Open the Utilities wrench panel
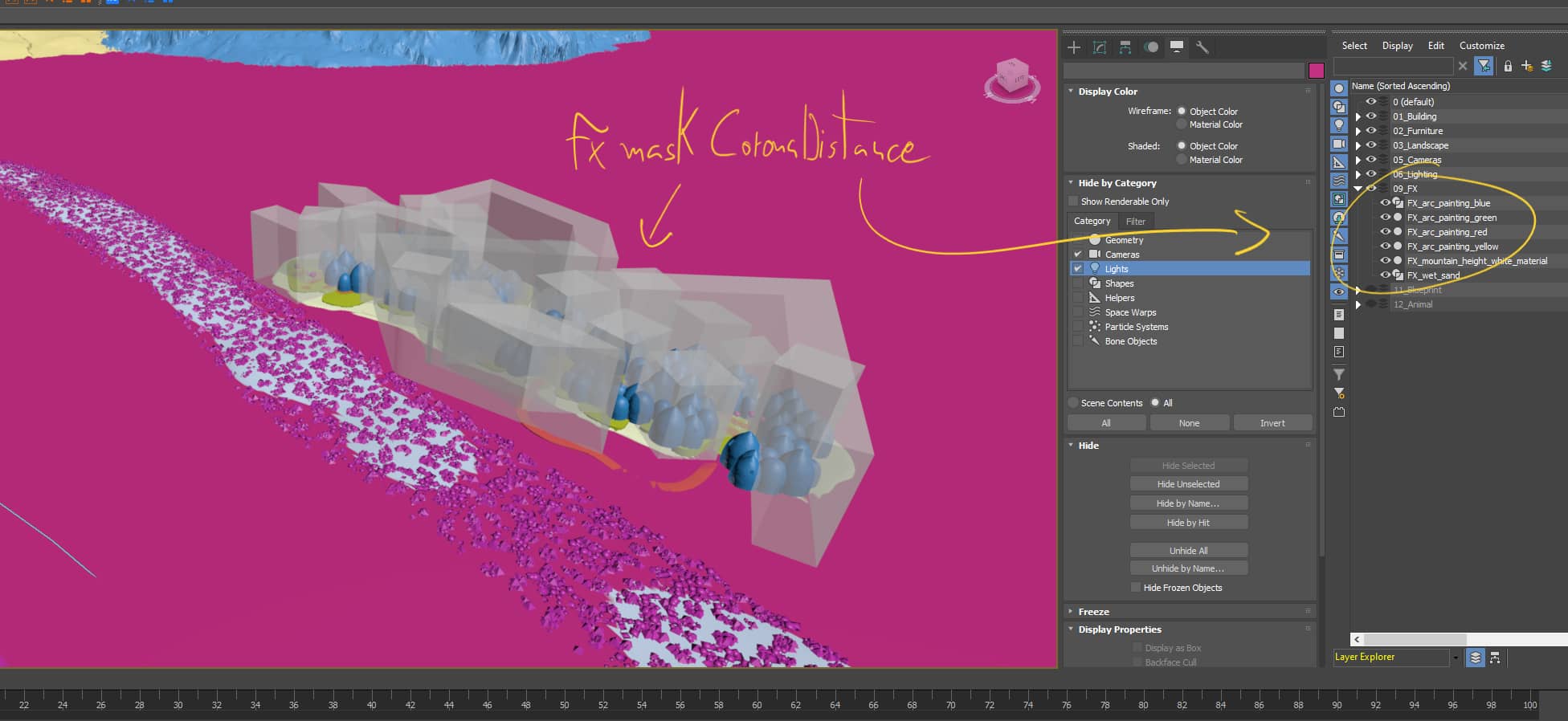 (x=1203, y=47)
